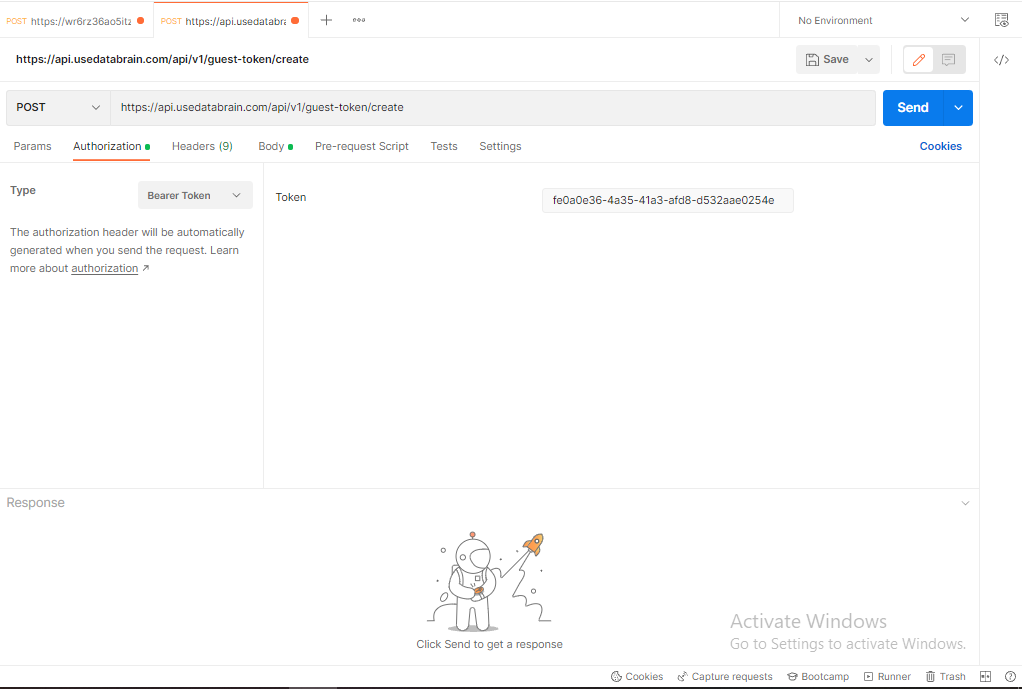1022x689 pixels.
Task: Expand Save options dropdown arrow
Action: pyautogui.click(x=868, y=60)
